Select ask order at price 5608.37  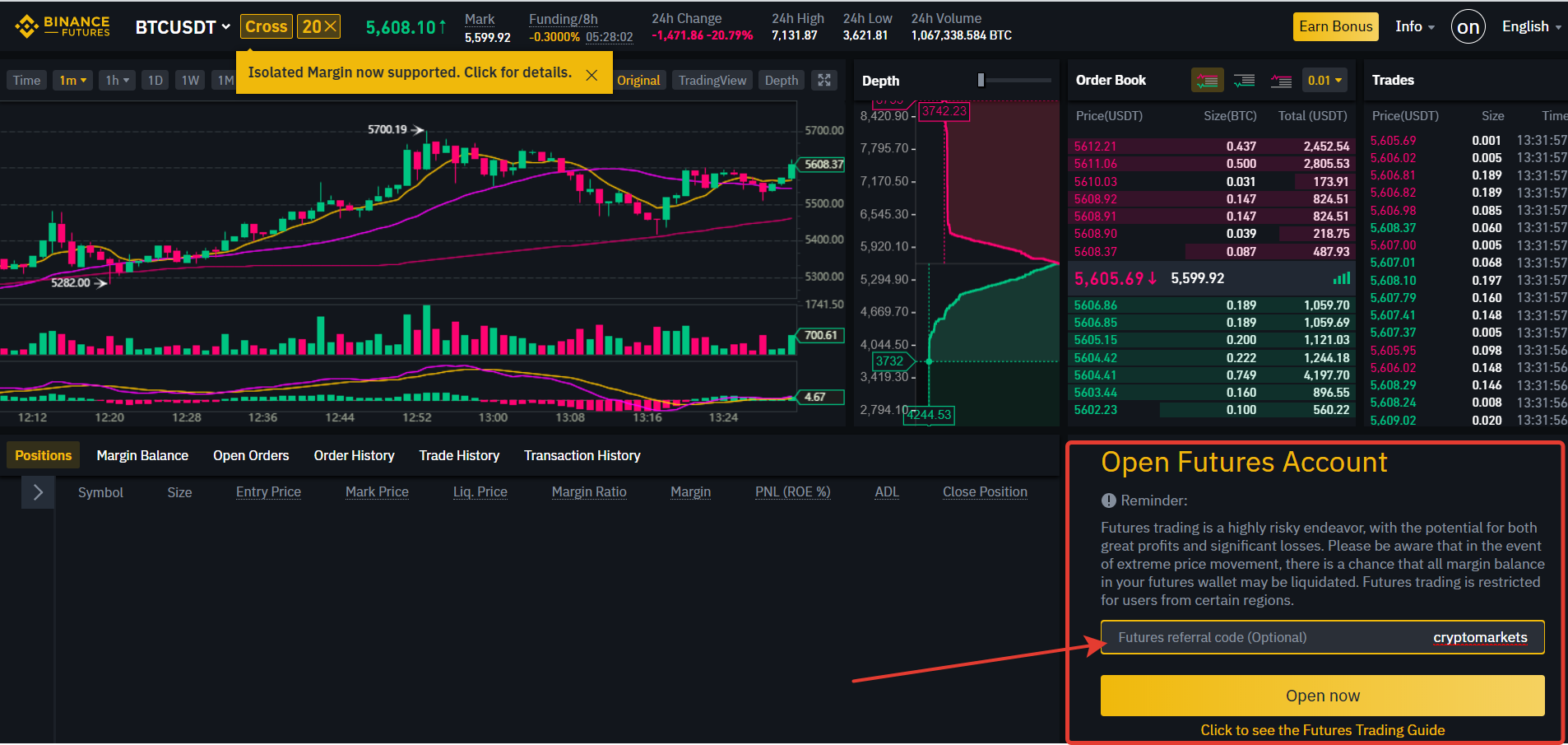click(1212, 252)
